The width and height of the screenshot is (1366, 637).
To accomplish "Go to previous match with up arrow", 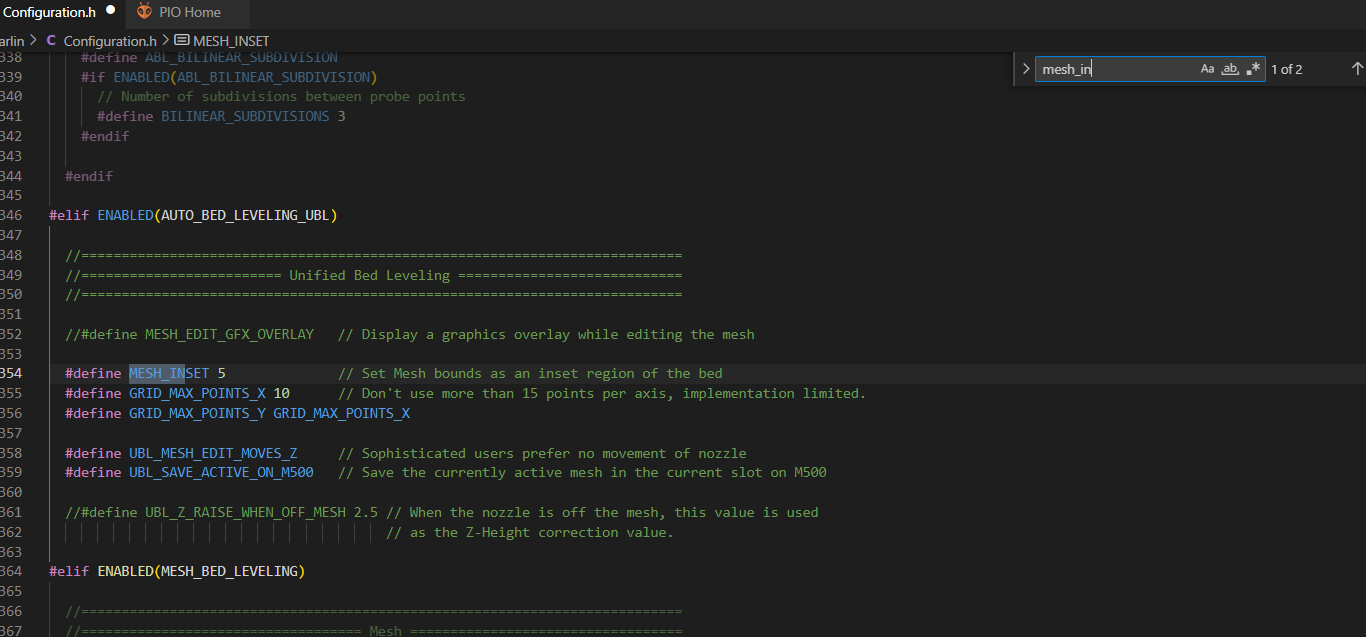I will click(x=1357, y=69).
